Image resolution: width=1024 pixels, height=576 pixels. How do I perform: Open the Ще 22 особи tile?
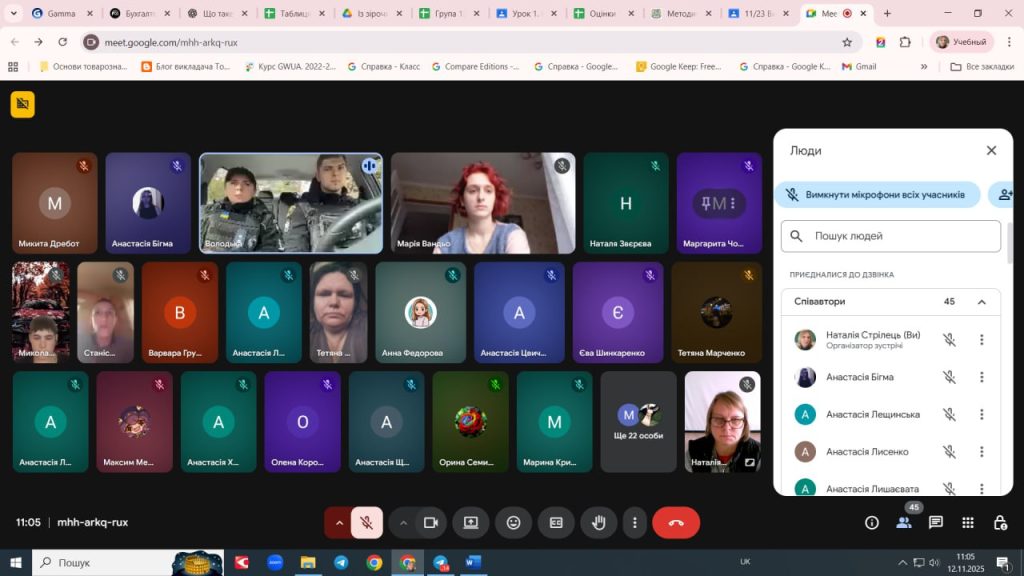tap(638, 422)
